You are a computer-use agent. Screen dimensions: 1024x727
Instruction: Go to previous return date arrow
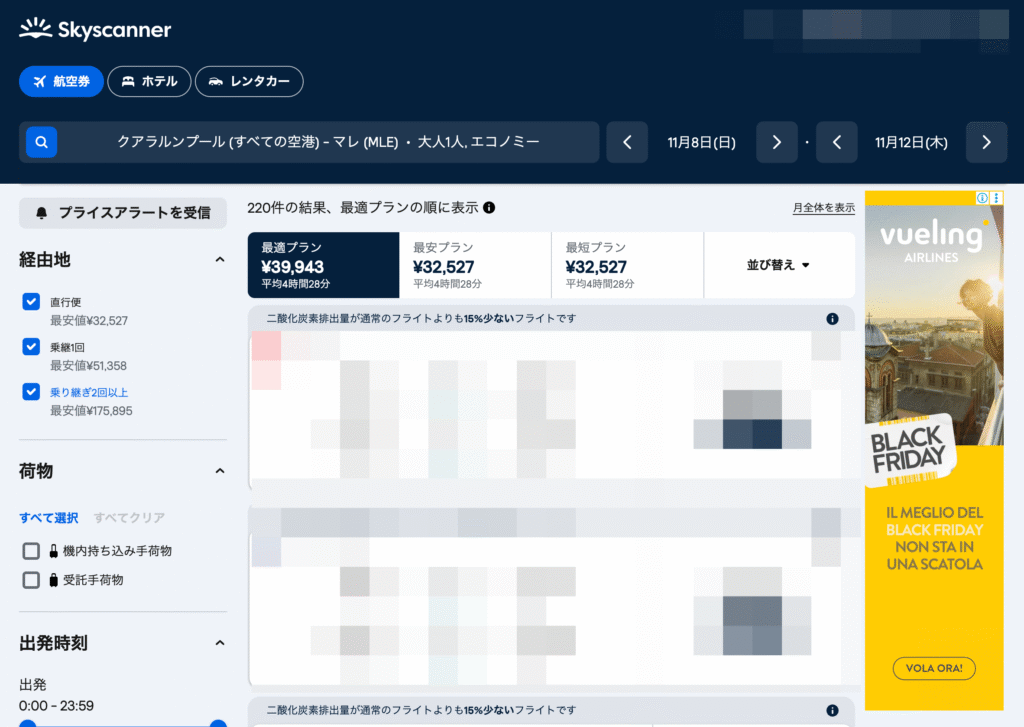point(837,142)
